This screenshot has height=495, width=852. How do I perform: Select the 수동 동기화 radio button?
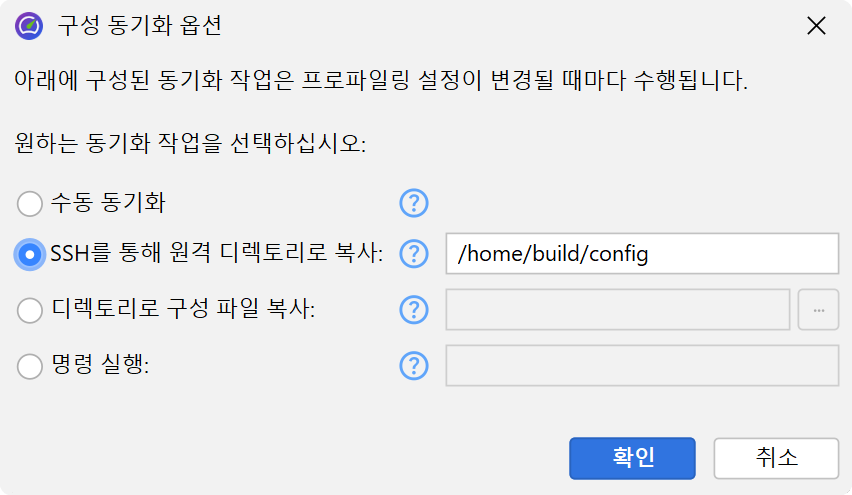click(x=31, y=203)
